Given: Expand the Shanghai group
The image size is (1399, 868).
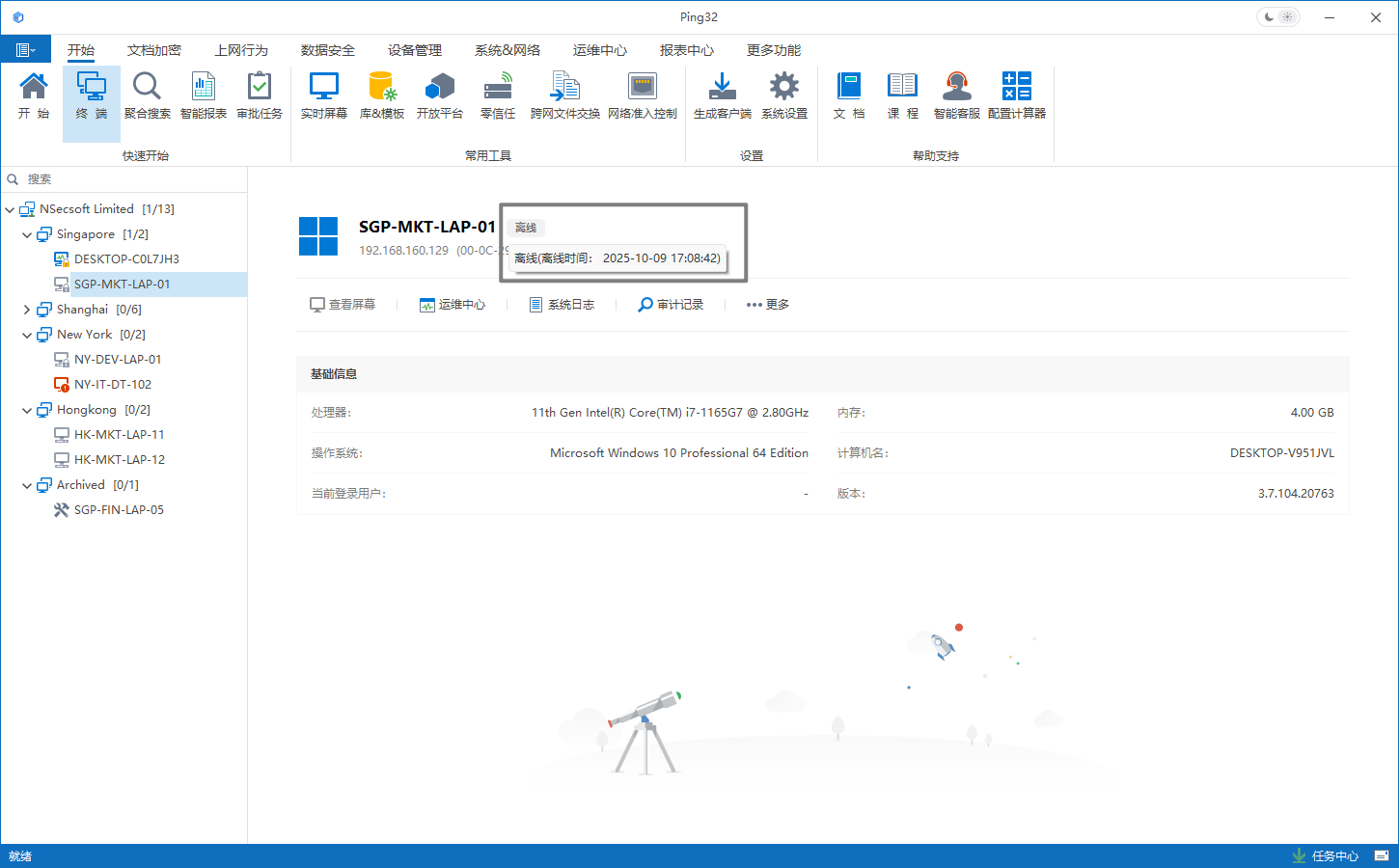Looking at the screenshot, I should point(27,310).
